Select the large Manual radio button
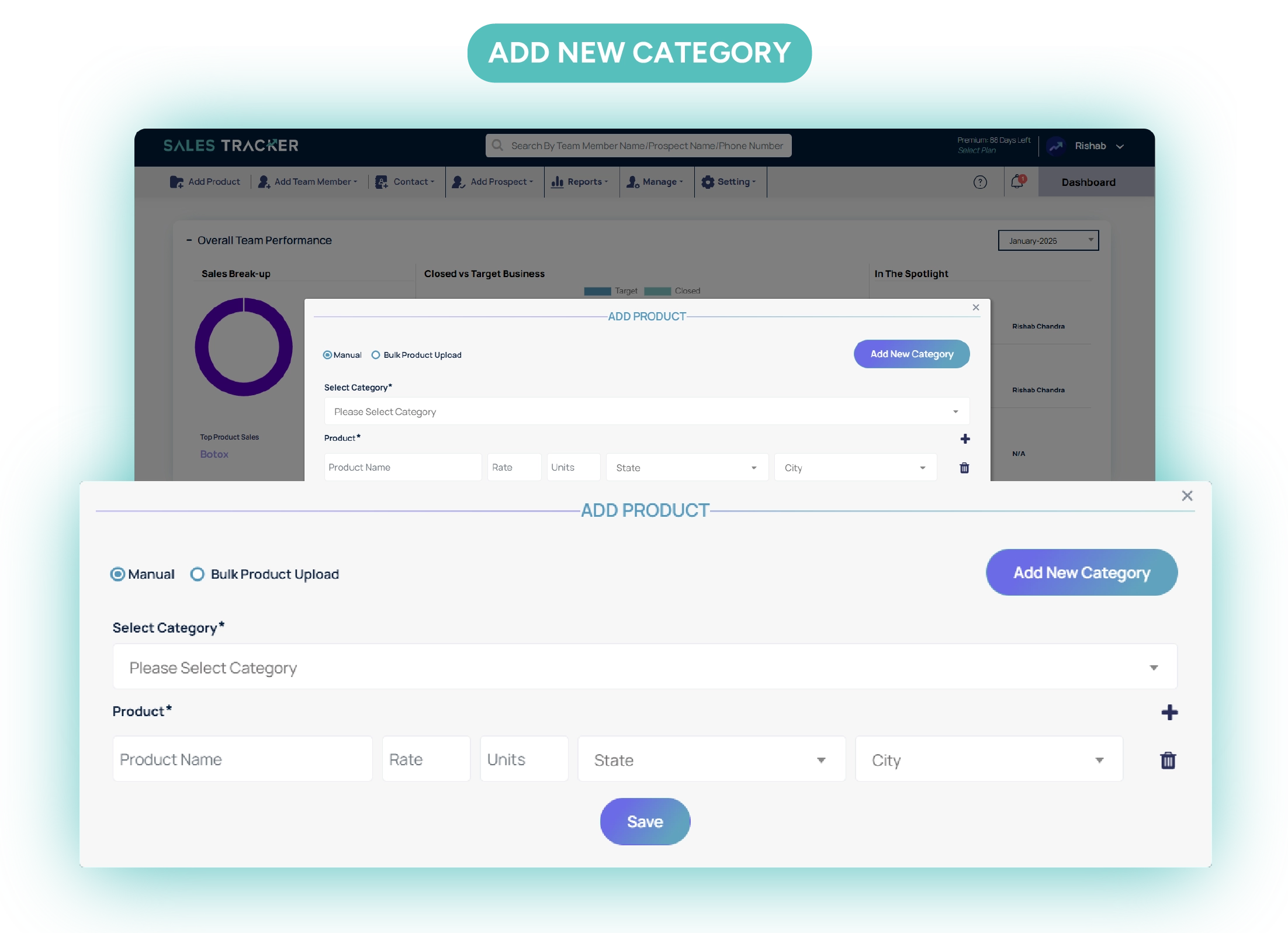This screenshot has height=933, width=1288. click(117, 574)
